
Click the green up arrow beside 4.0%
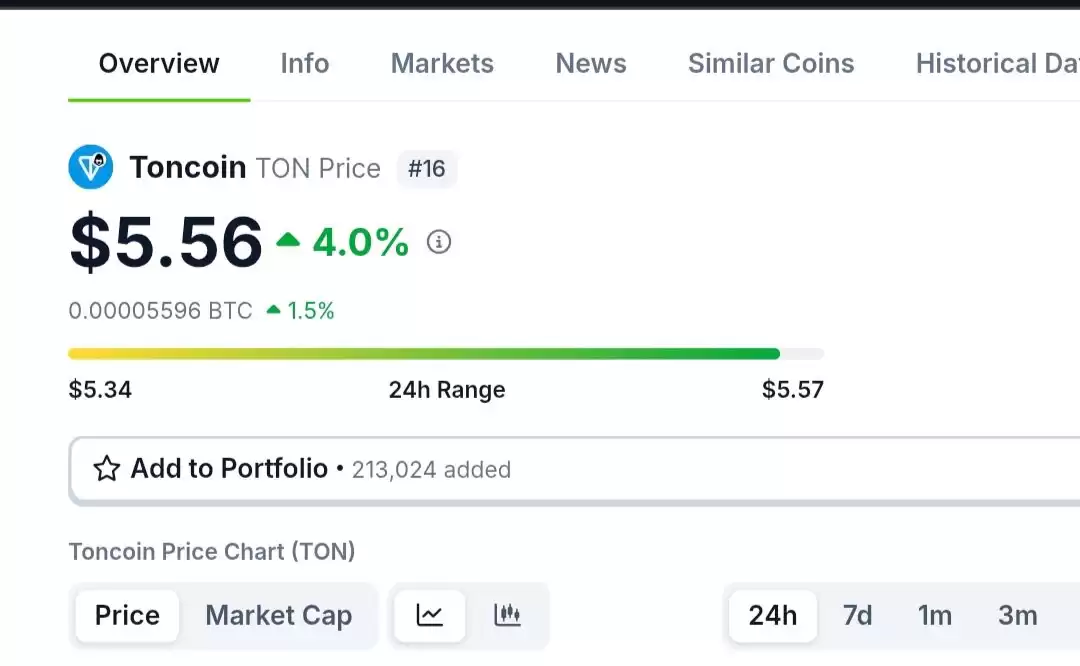pyautogui.click(x=288, y=240)
